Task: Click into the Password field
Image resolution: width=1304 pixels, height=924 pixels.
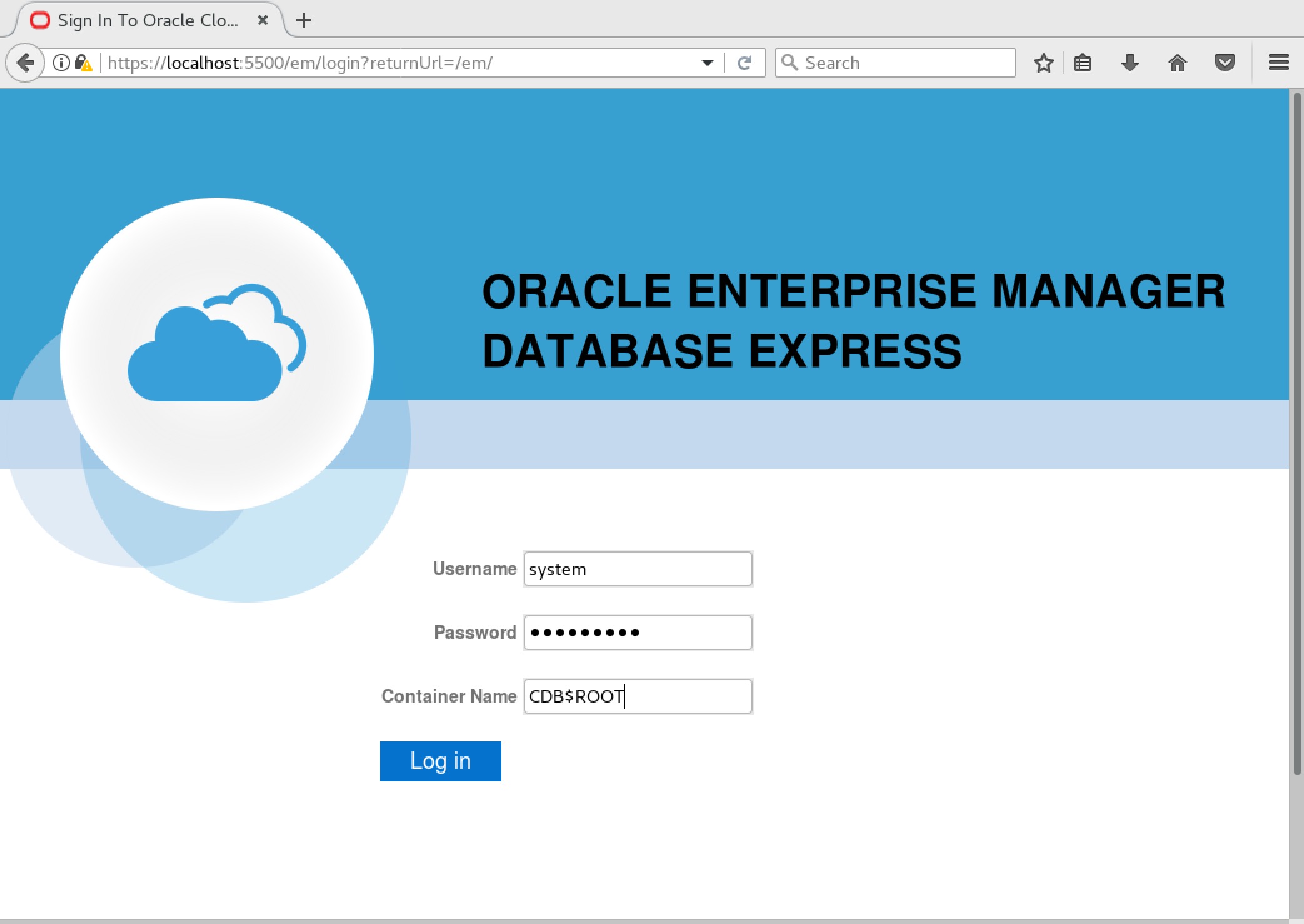Action: pyautogui.click(x=638, y=633)
